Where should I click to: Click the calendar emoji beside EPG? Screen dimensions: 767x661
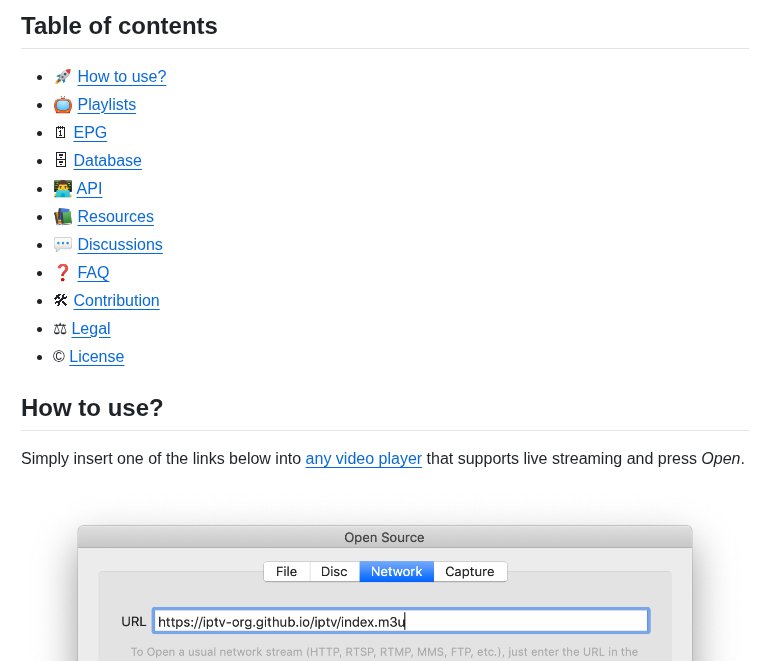pos(61,133)
